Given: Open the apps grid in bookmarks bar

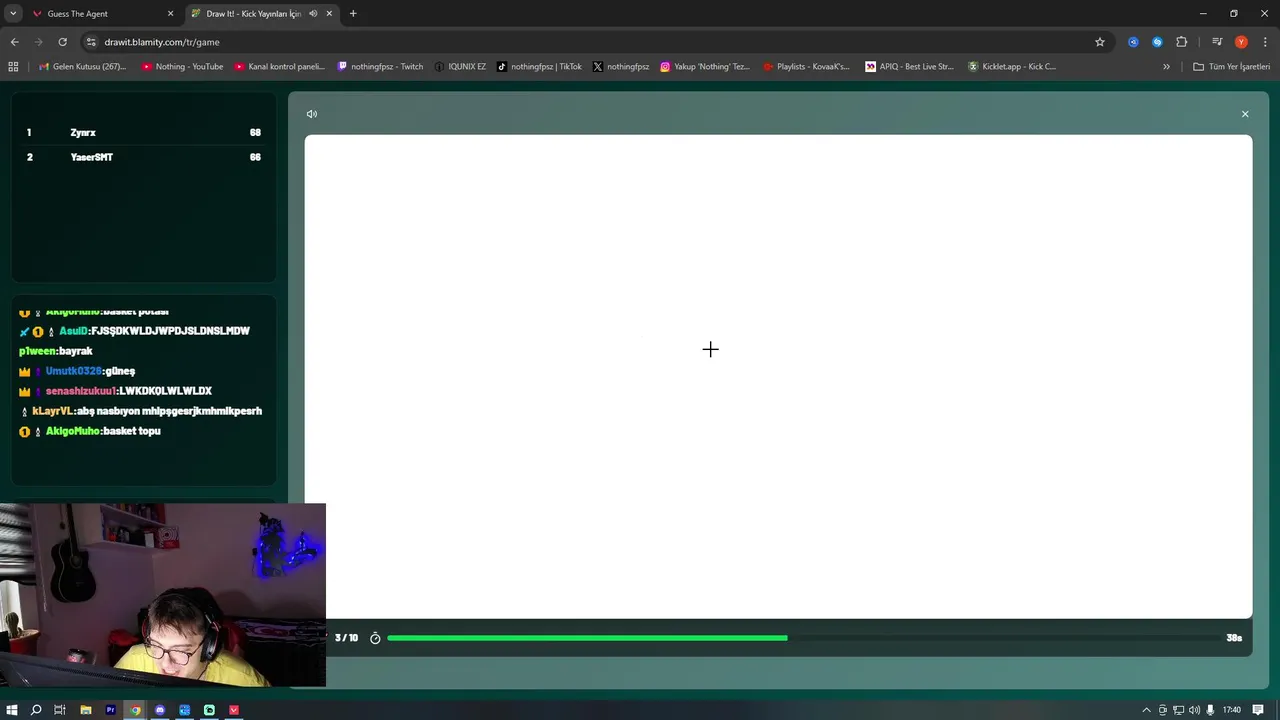Looking at the screenshot, I should click(13, 67).
